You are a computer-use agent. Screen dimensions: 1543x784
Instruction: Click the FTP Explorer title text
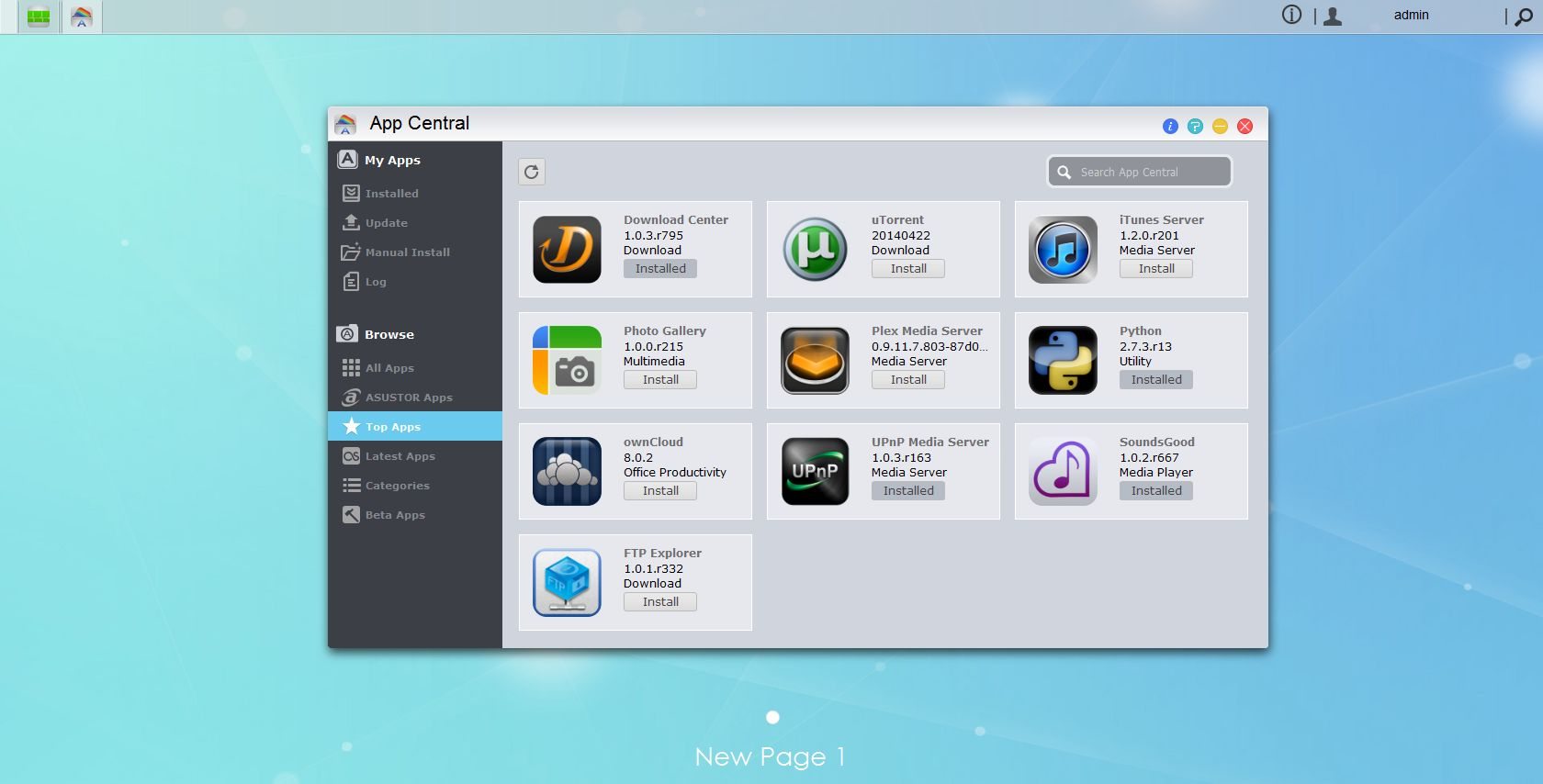(x=662, y=554)
